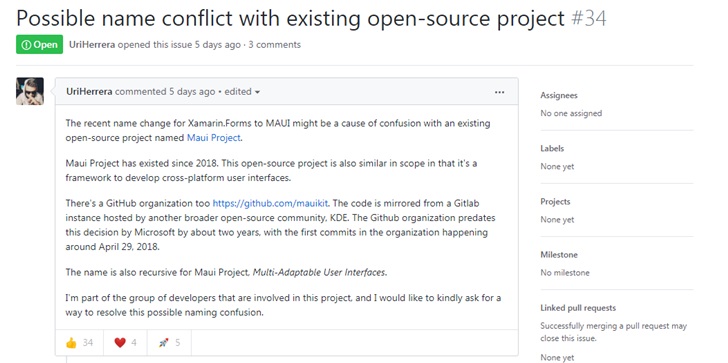Image resolution: width=728 pixels, height=363 pixels.
Task: Open the Projects sidebar section
Action: click(555, 202)
